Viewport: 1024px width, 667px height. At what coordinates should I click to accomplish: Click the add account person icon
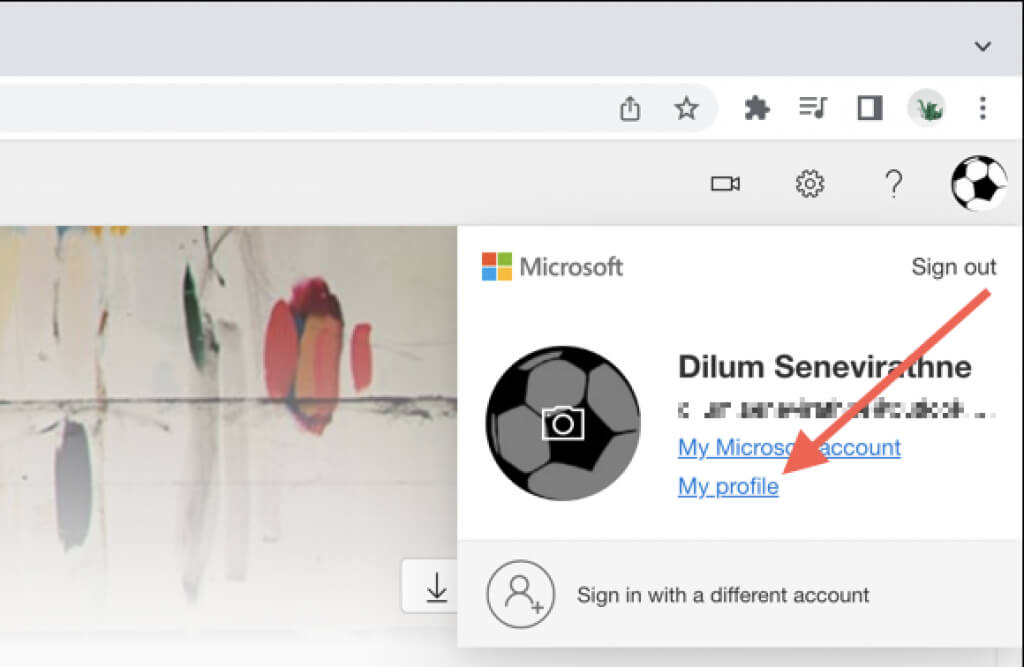tap(520, 594)
